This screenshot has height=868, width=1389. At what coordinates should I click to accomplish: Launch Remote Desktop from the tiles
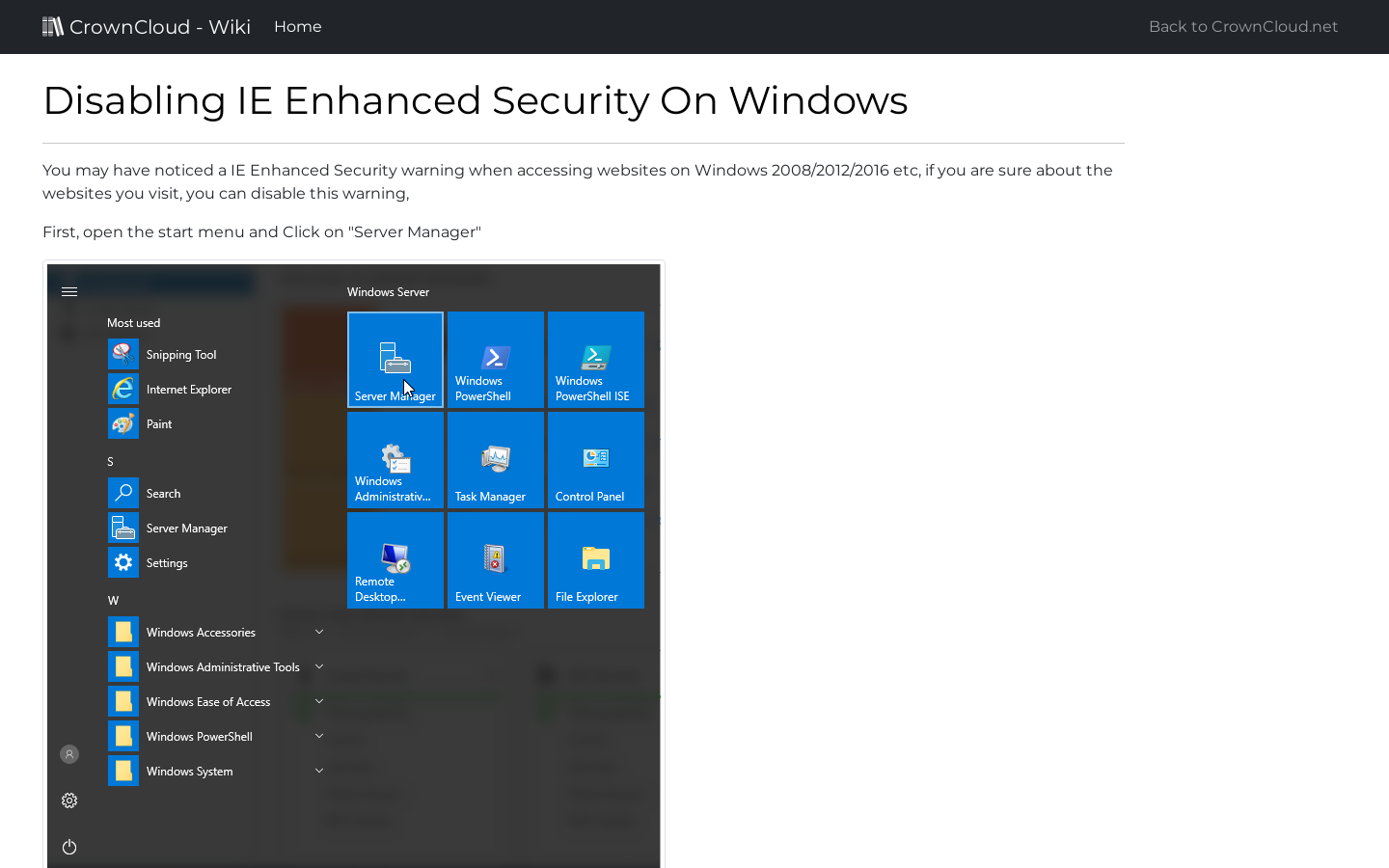(x=395, y=559)
